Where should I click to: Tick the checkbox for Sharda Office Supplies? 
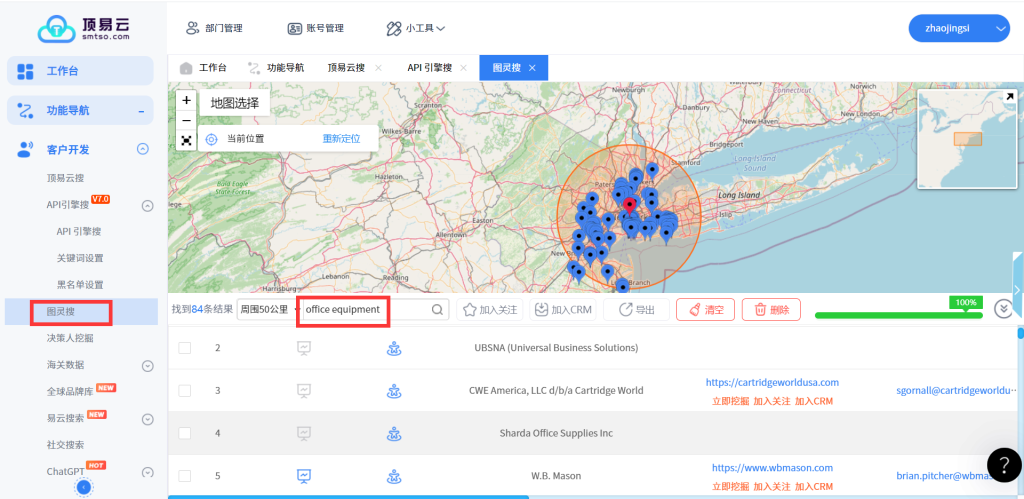pyautogui.click(x=184, y=433)
